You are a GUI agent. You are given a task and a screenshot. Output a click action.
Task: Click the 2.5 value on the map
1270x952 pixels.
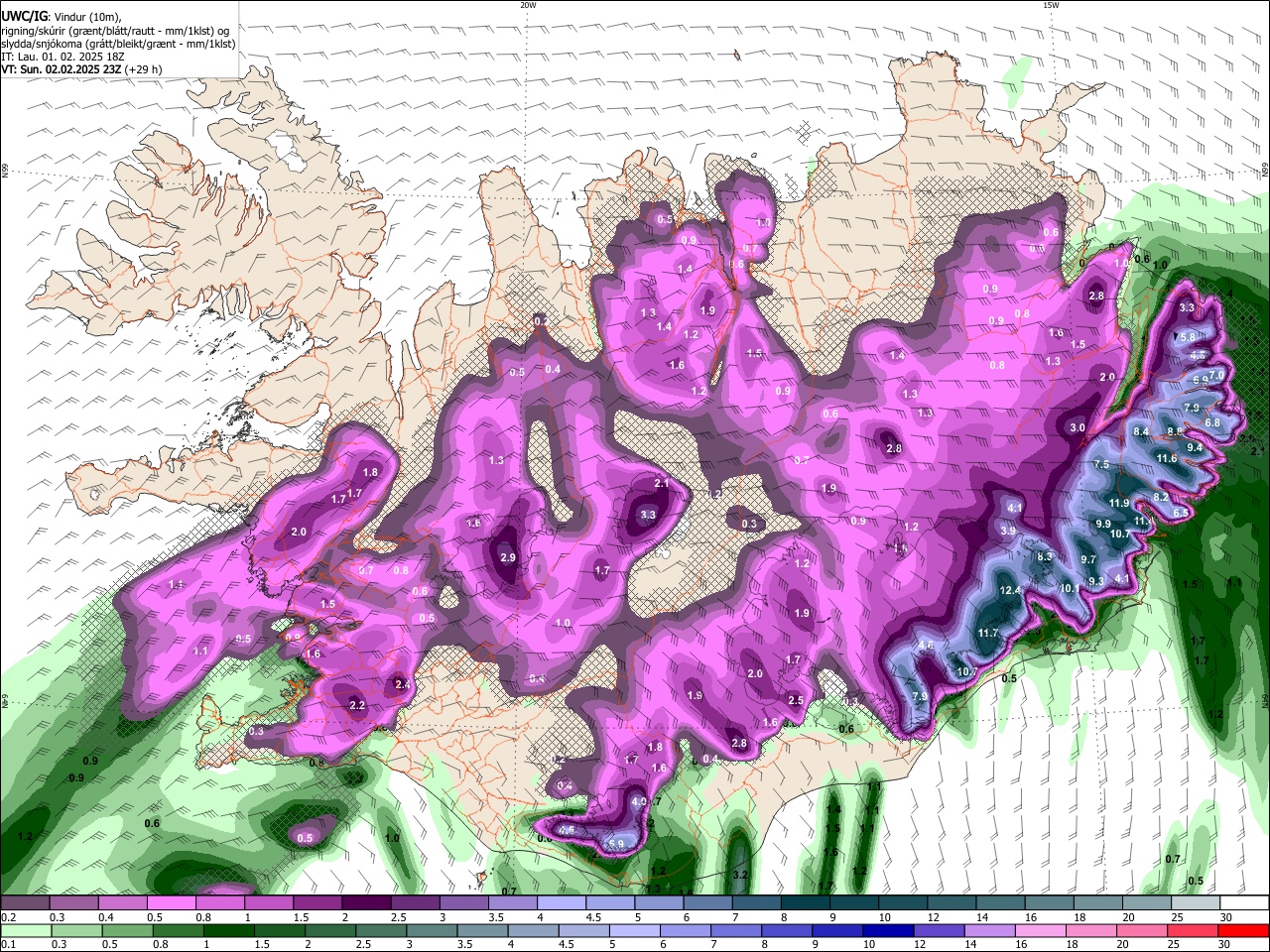coord(796,700)
